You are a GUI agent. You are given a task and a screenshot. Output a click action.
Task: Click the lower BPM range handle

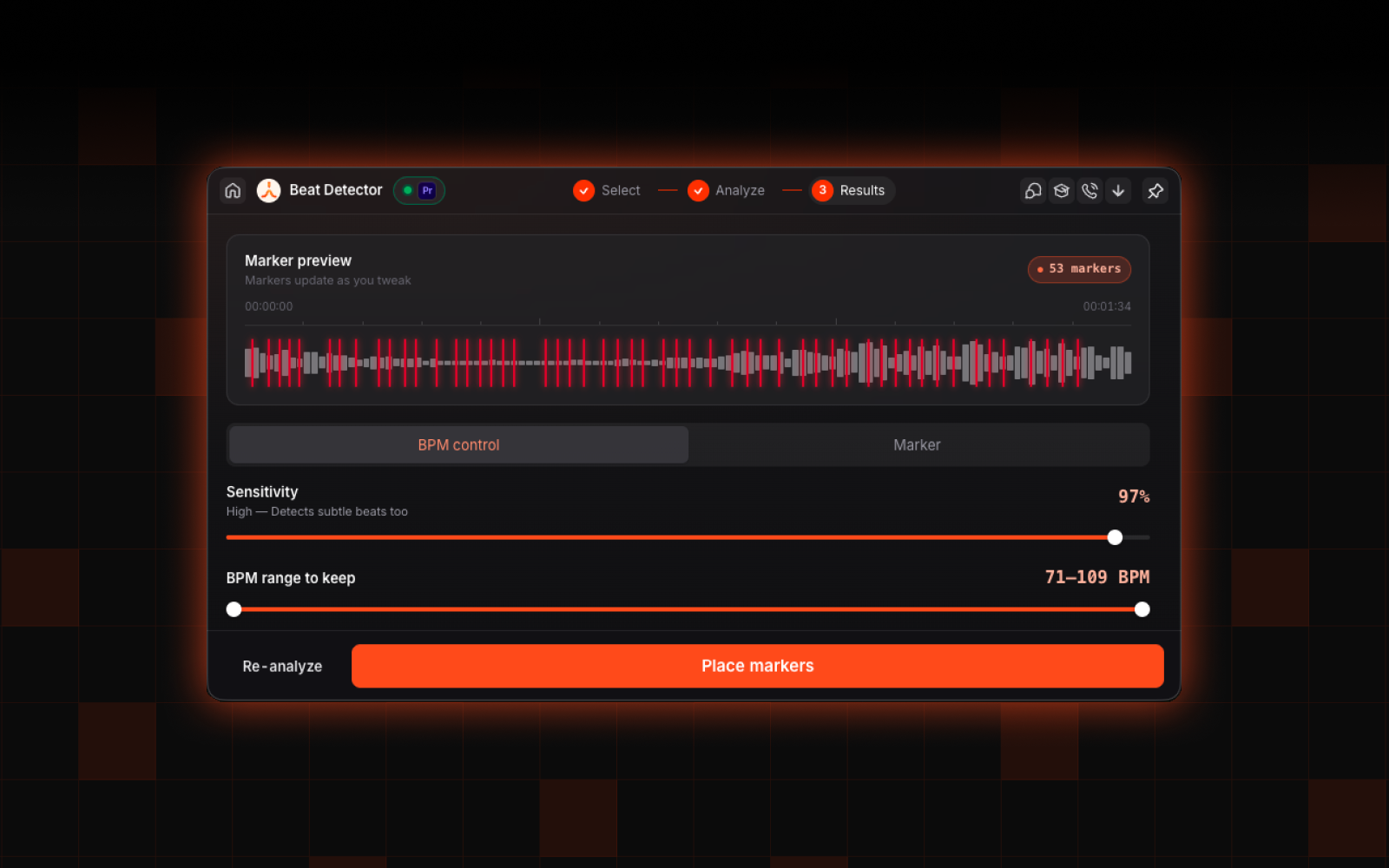(234, 609)
